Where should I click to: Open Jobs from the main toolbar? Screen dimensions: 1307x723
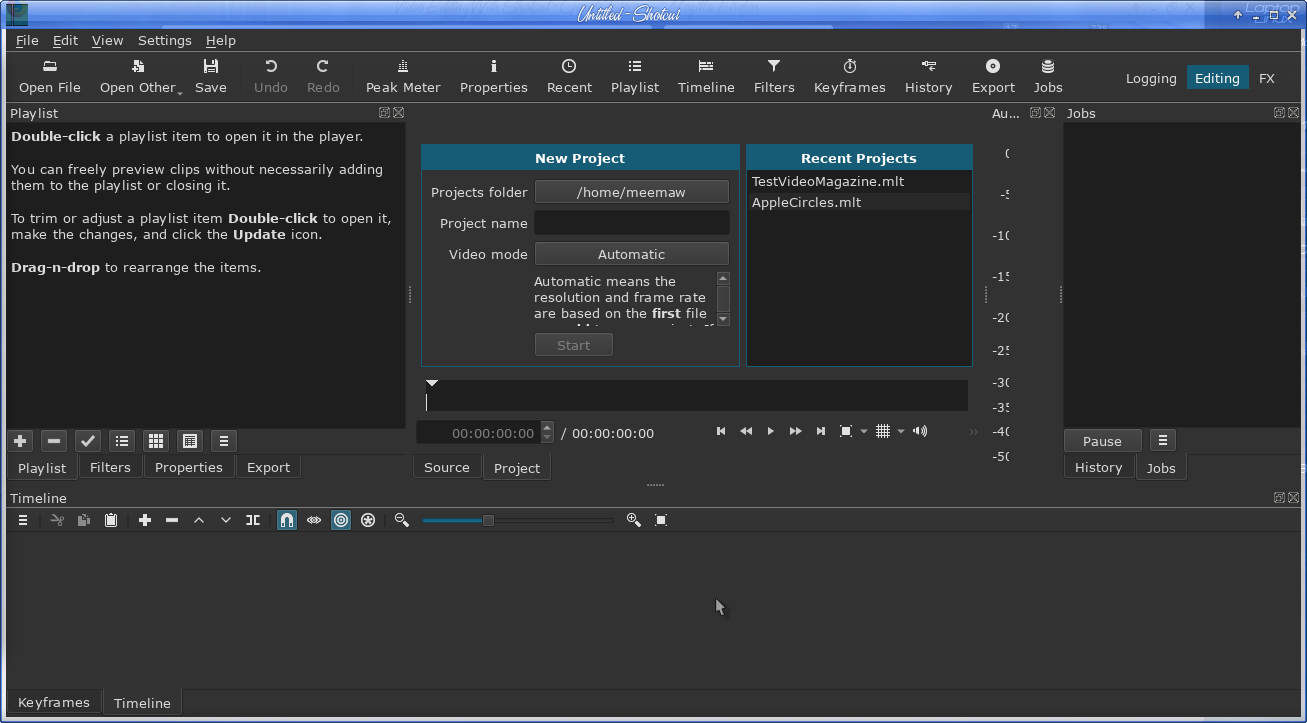pos(1048,76)
